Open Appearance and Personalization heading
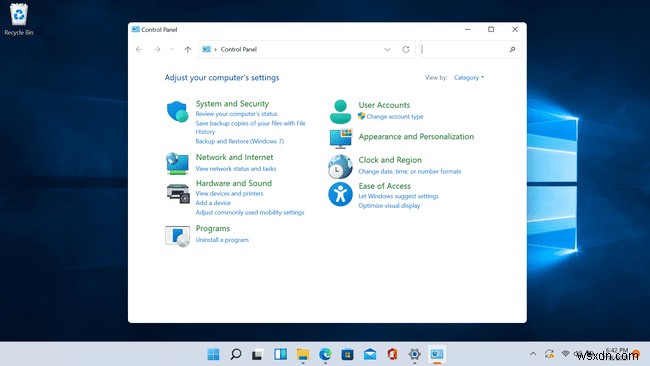This screenshot has height=366, width=650. point(416,137)
